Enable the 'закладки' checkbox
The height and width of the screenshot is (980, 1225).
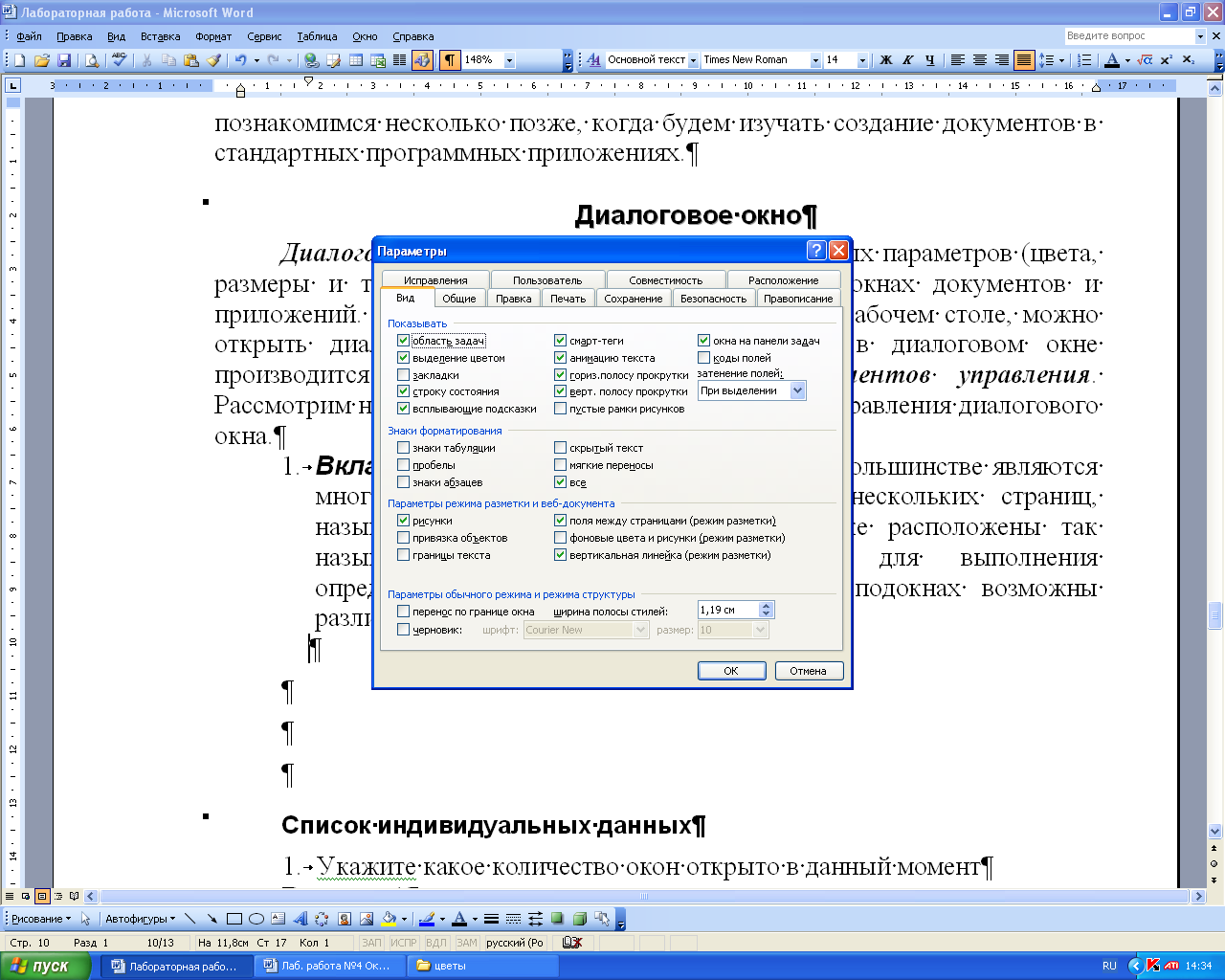coord(404,375)
